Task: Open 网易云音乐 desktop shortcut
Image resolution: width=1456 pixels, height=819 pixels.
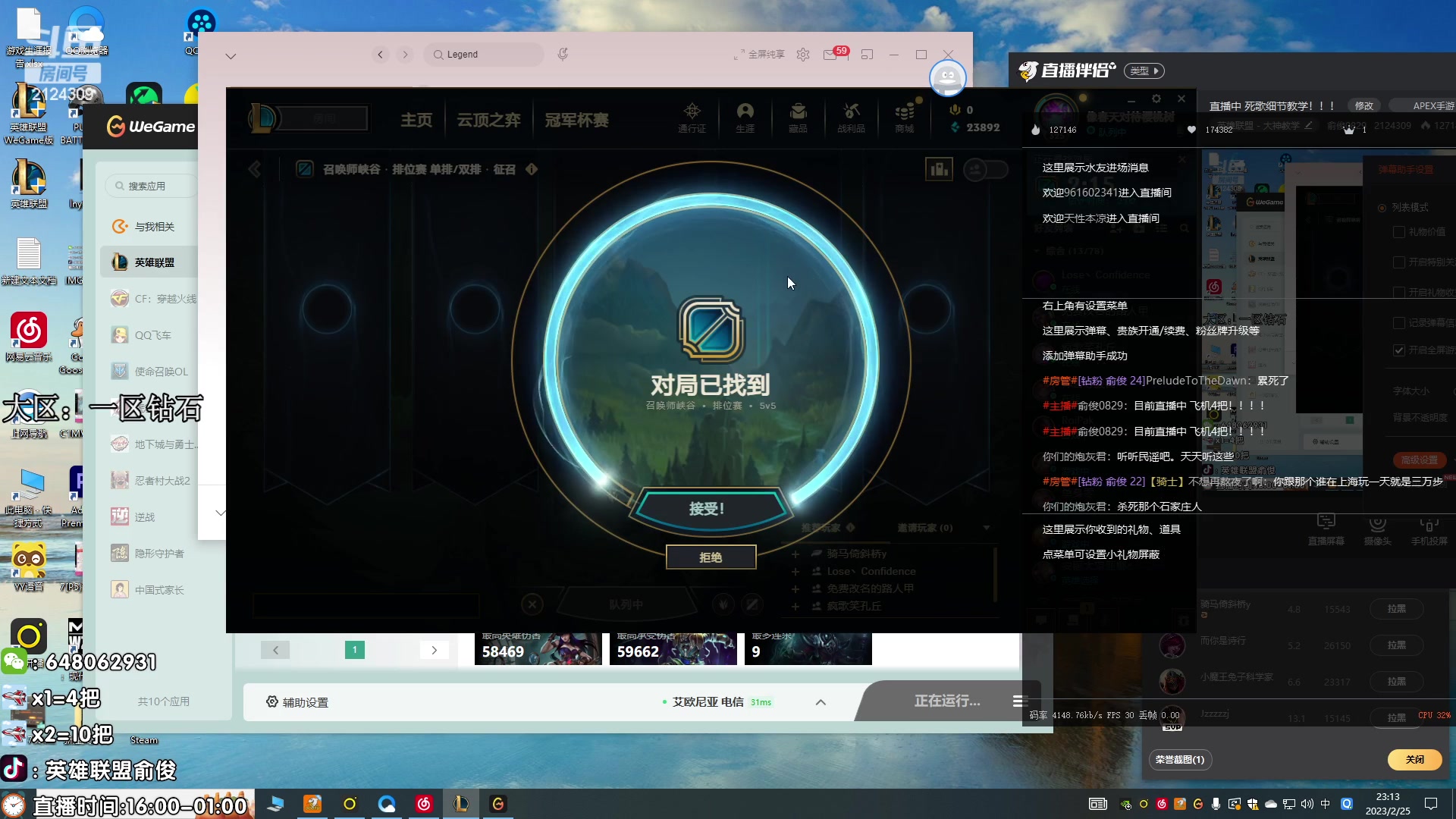Action: [x=29, y=337]
